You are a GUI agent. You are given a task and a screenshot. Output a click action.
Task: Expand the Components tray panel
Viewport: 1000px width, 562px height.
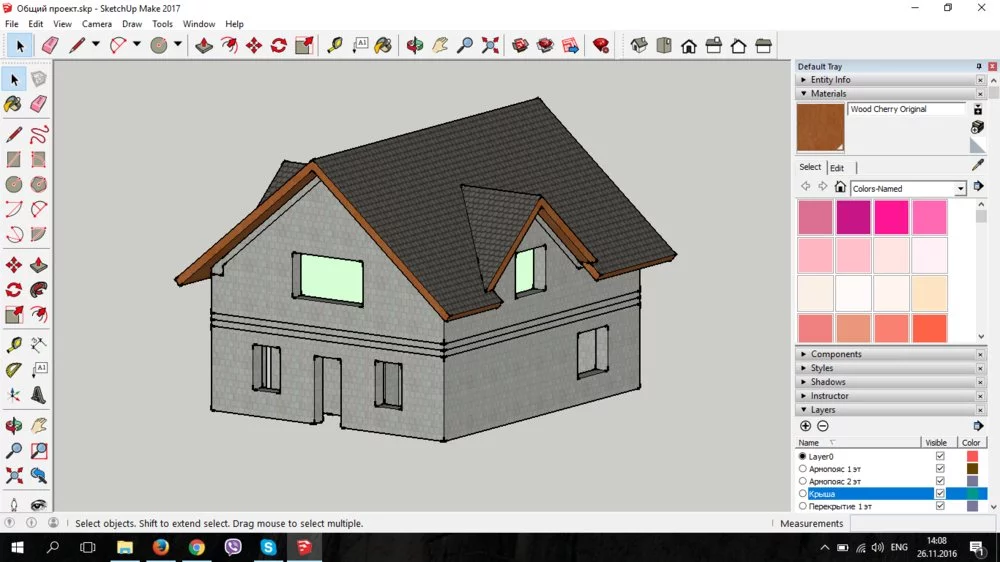836,354
